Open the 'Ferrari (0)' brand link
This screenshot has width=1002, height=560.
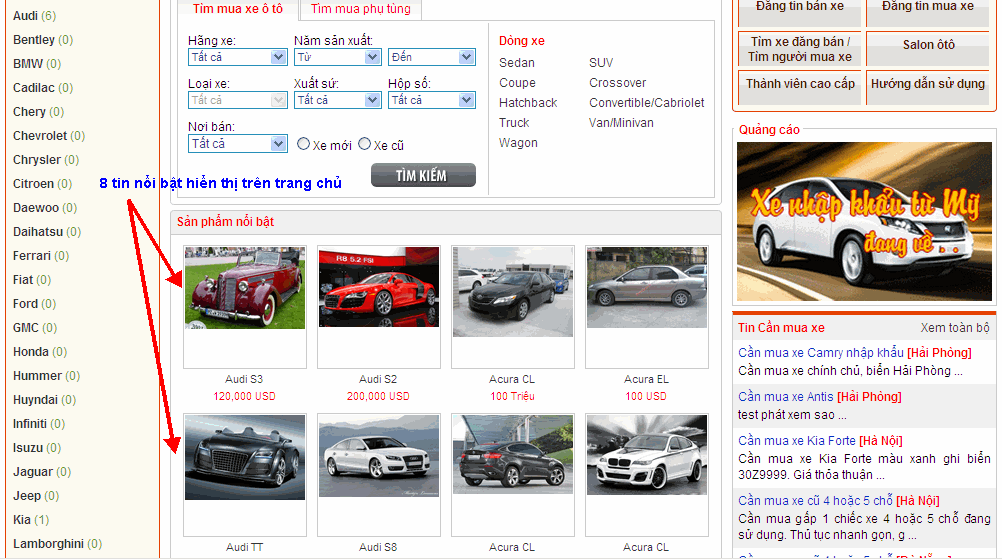(41, 256)
